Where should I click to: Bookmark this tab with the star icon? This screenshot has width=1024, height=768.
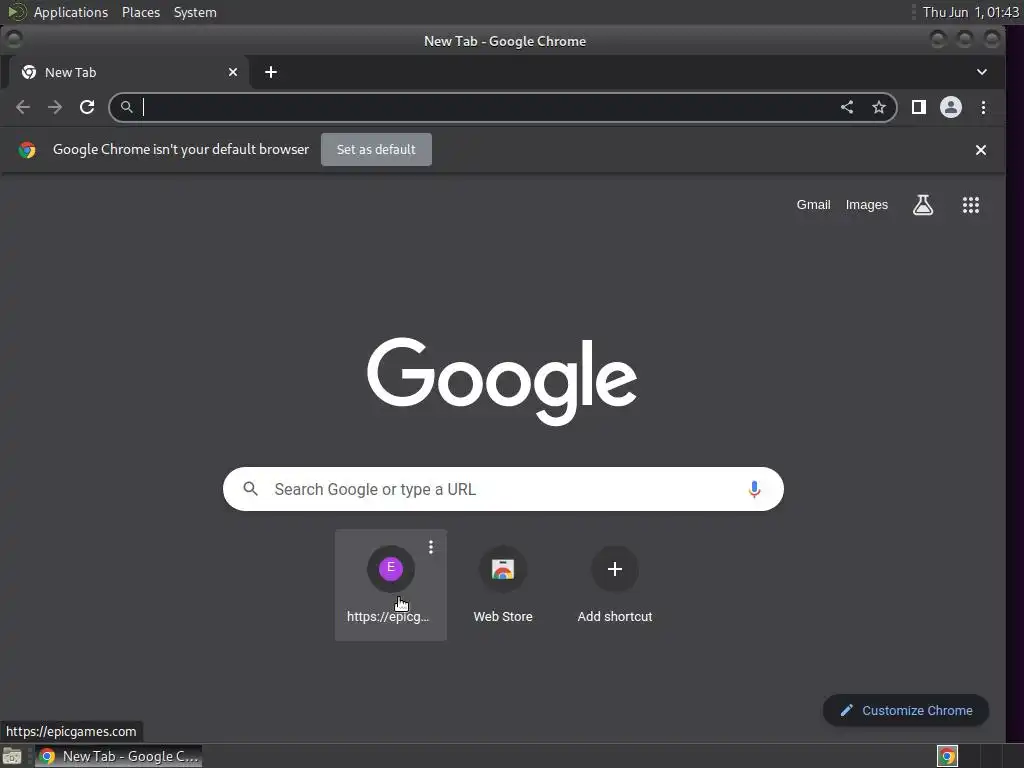(879, 107)
